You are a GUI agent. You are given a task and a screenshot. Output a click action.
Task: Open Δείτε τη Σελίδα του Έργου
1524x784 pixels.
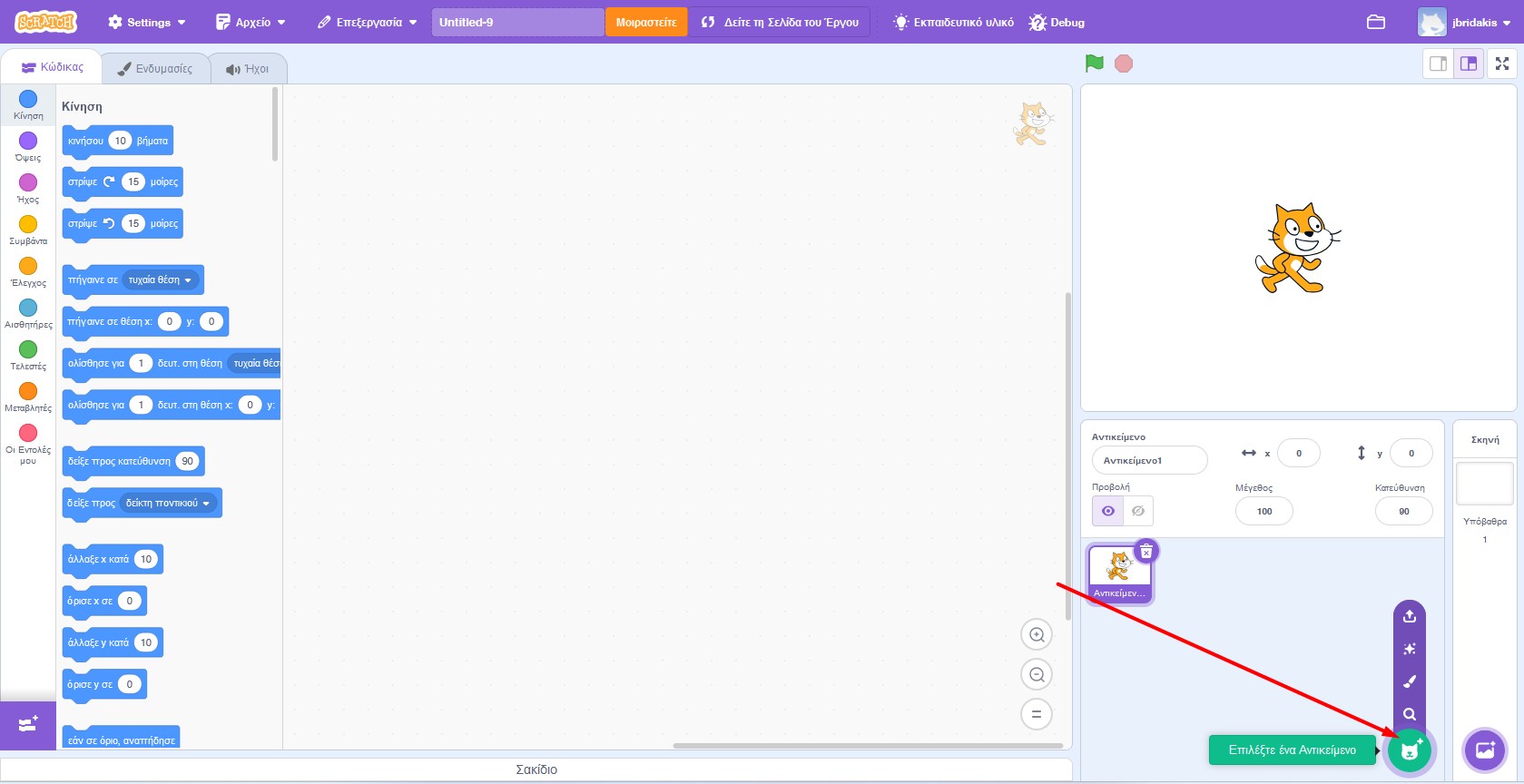coord(782,22)
